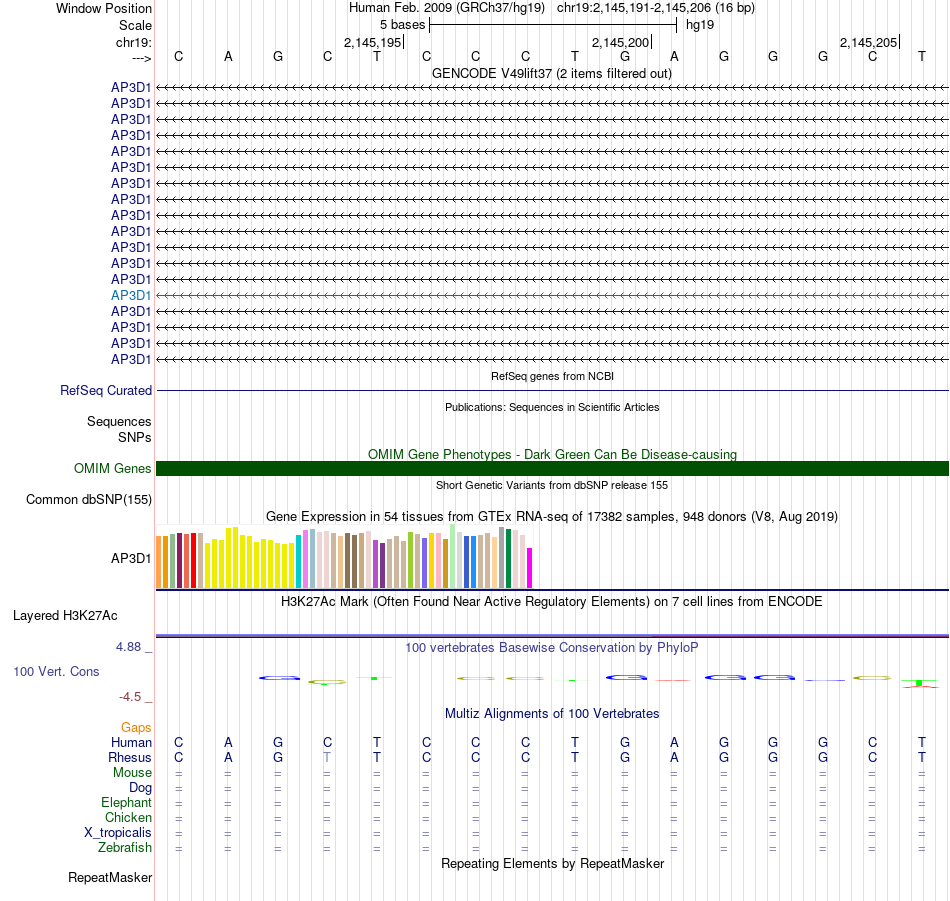Open the Common dbSNP(155) track label
Viewport: 950px width, 901px height.
89,499
